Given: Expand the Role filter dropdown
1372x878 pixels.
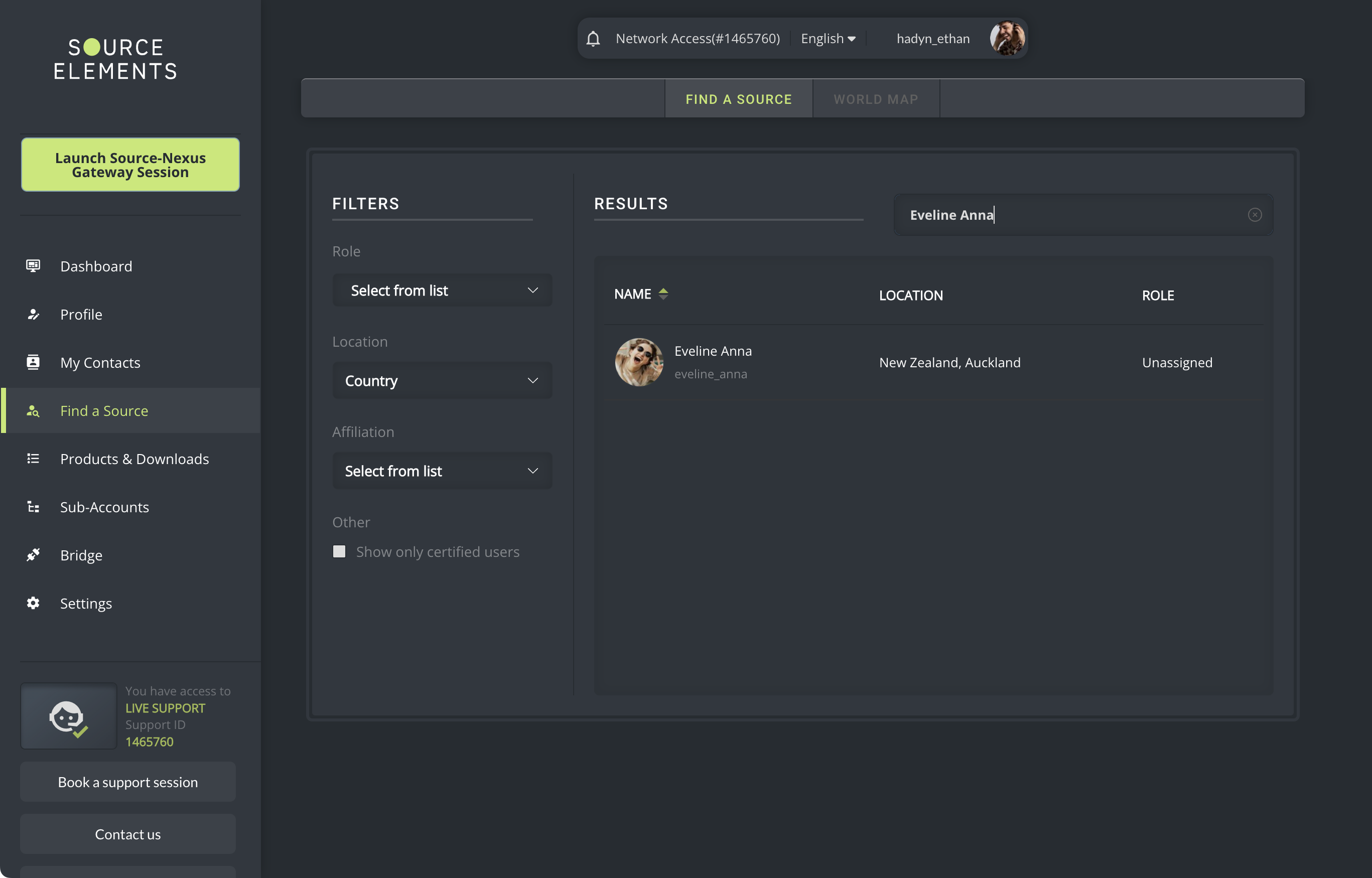Looking at the screenshot, I should click(442, 290).
